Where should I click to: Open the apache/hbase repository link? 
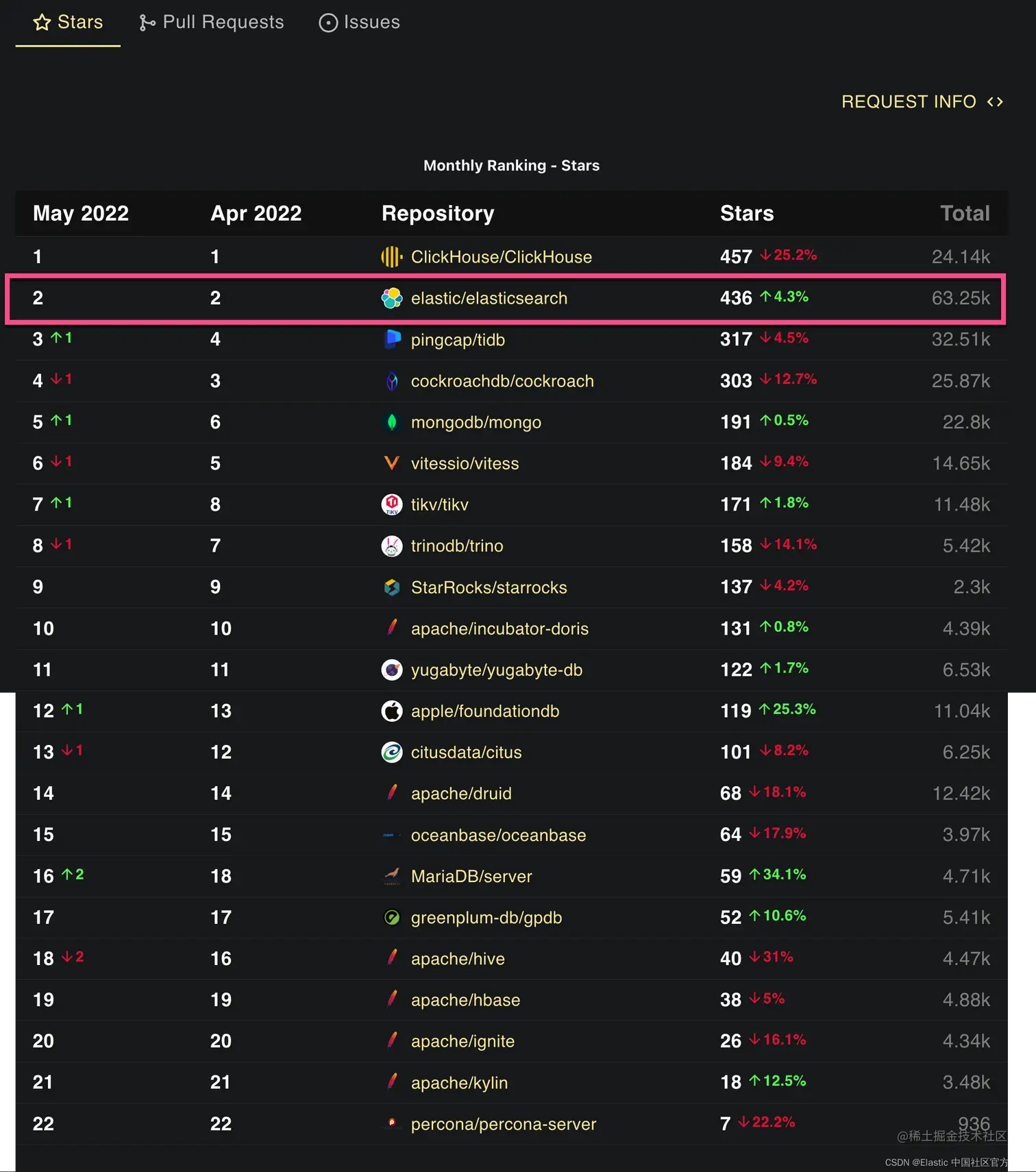(465, 1000)
